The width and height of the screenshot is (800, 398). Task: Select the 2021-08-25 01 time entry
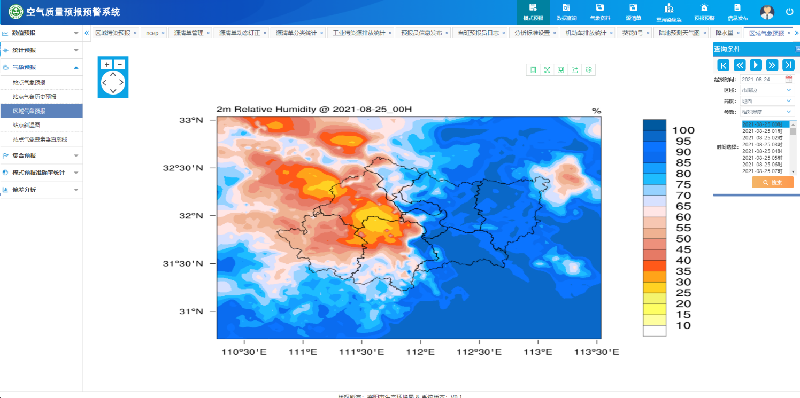click(x=761, y=131)
